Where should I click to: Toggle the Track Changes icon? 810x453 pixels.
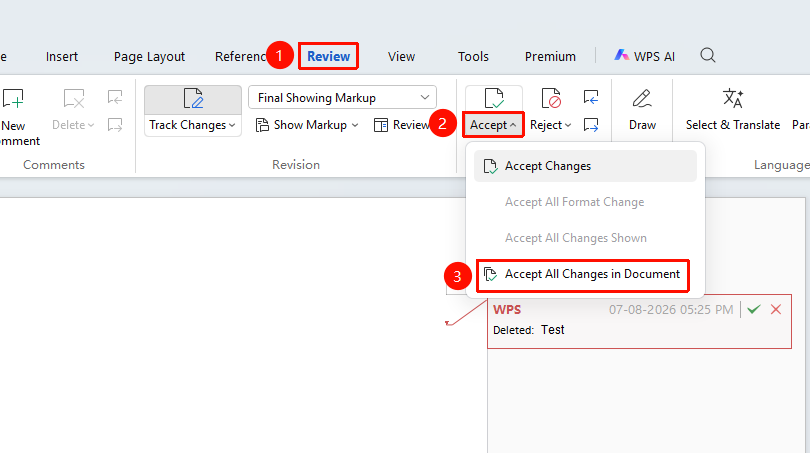point(193,98)
